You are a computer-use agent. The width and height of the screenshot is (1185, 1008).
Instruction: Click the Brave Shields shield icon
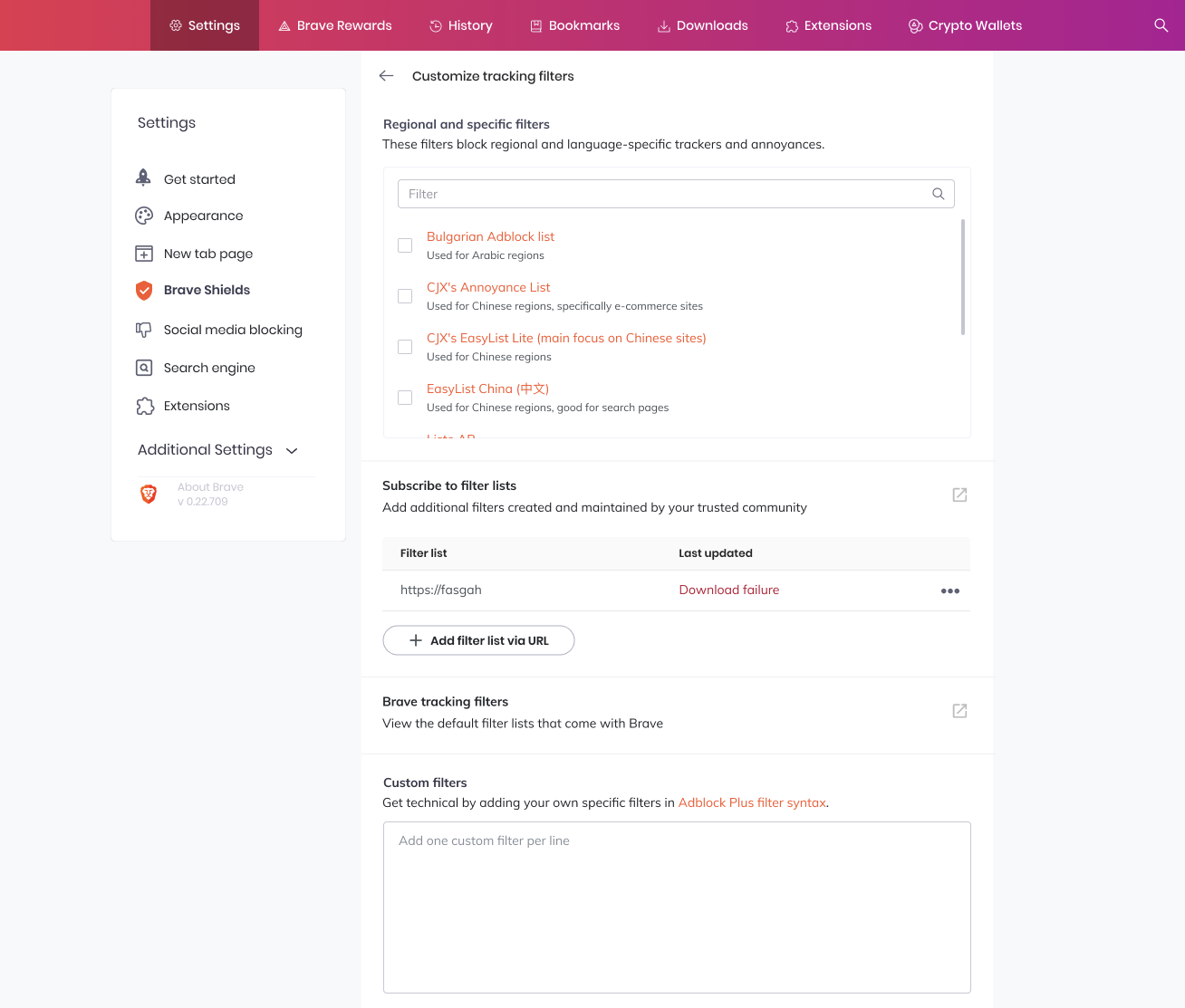144,290
